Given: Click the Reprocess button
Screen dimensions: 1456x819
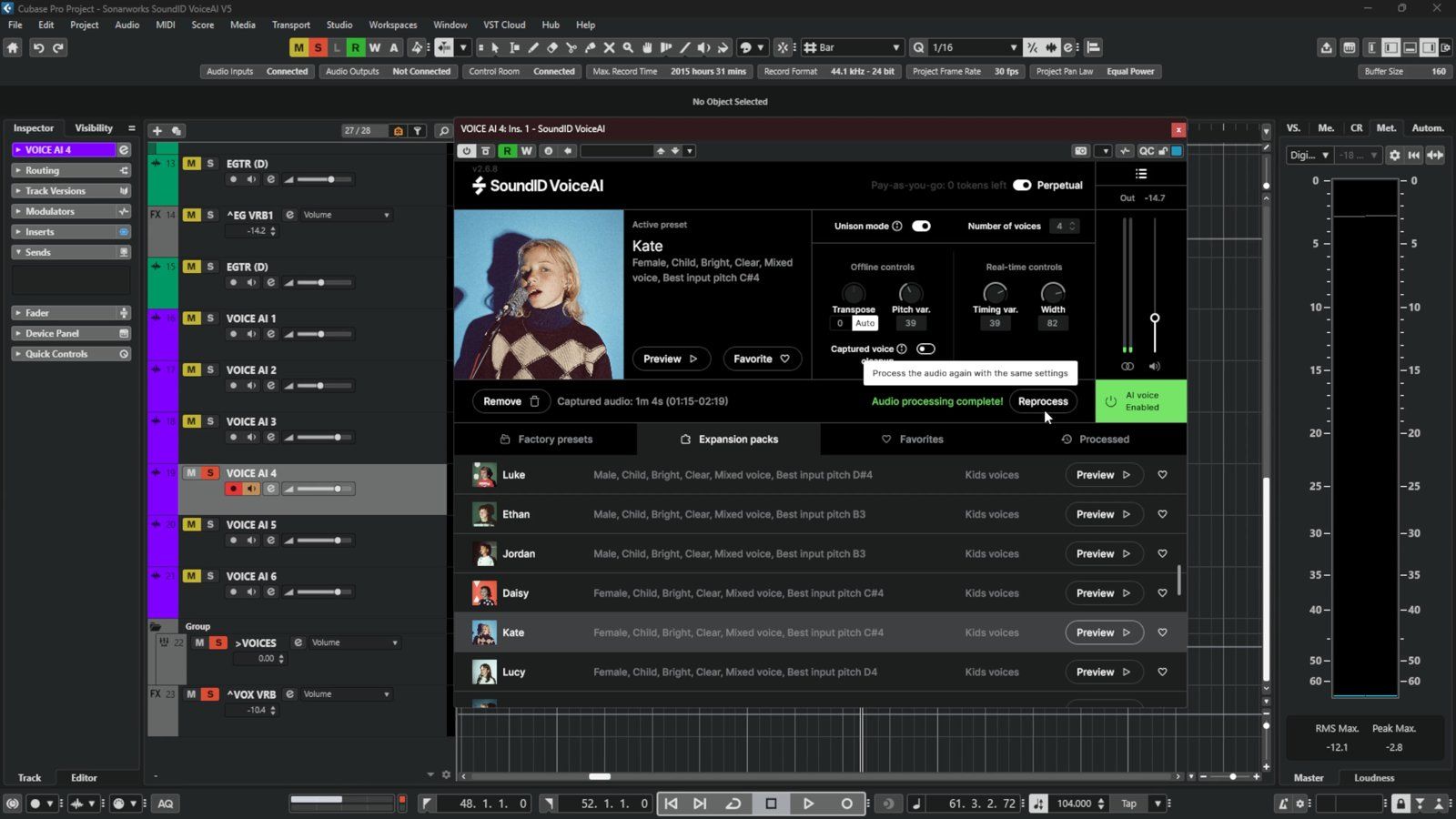Looking at the screenshot, I should (x=1043, y=401).
